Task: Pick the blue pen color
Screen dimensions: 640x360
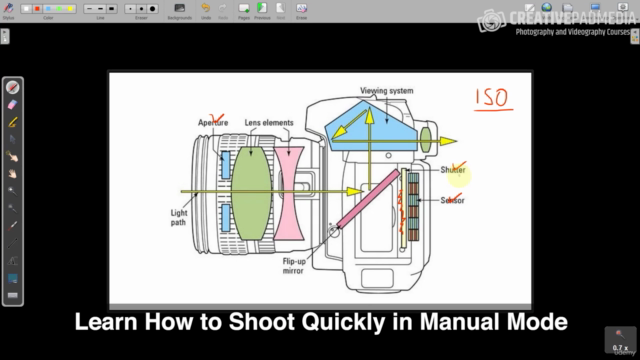Action: tap(48, 9)
